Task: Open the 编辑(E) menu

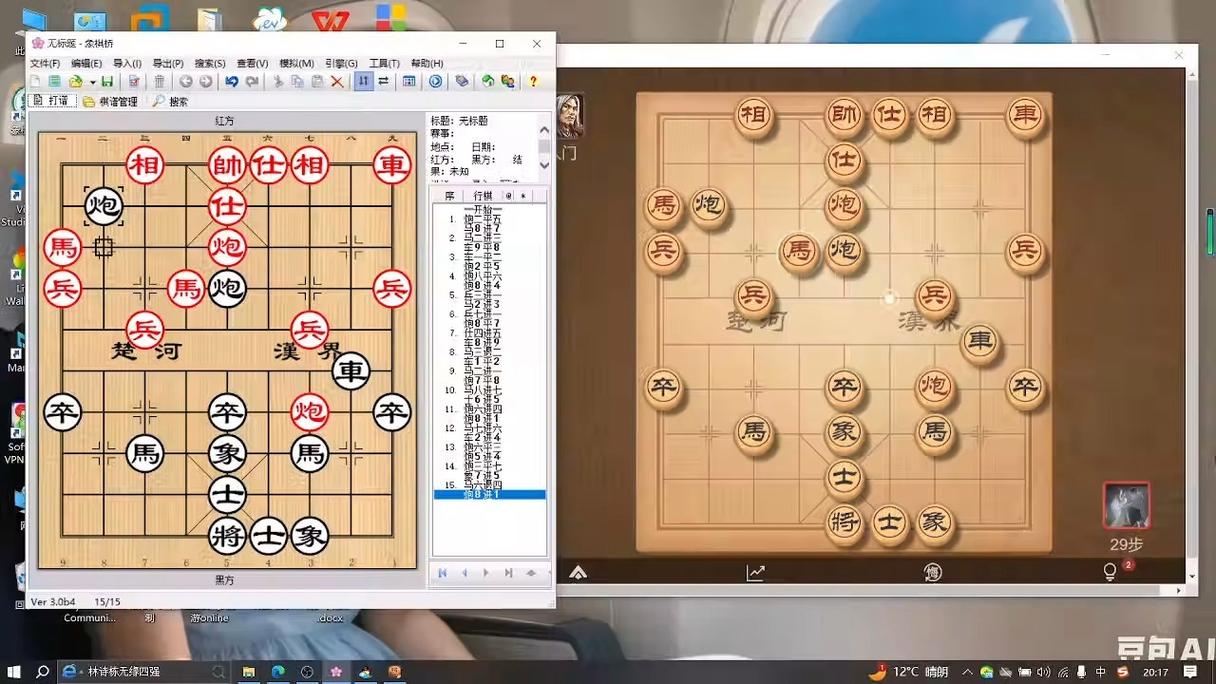Action: tap(86, 63)
